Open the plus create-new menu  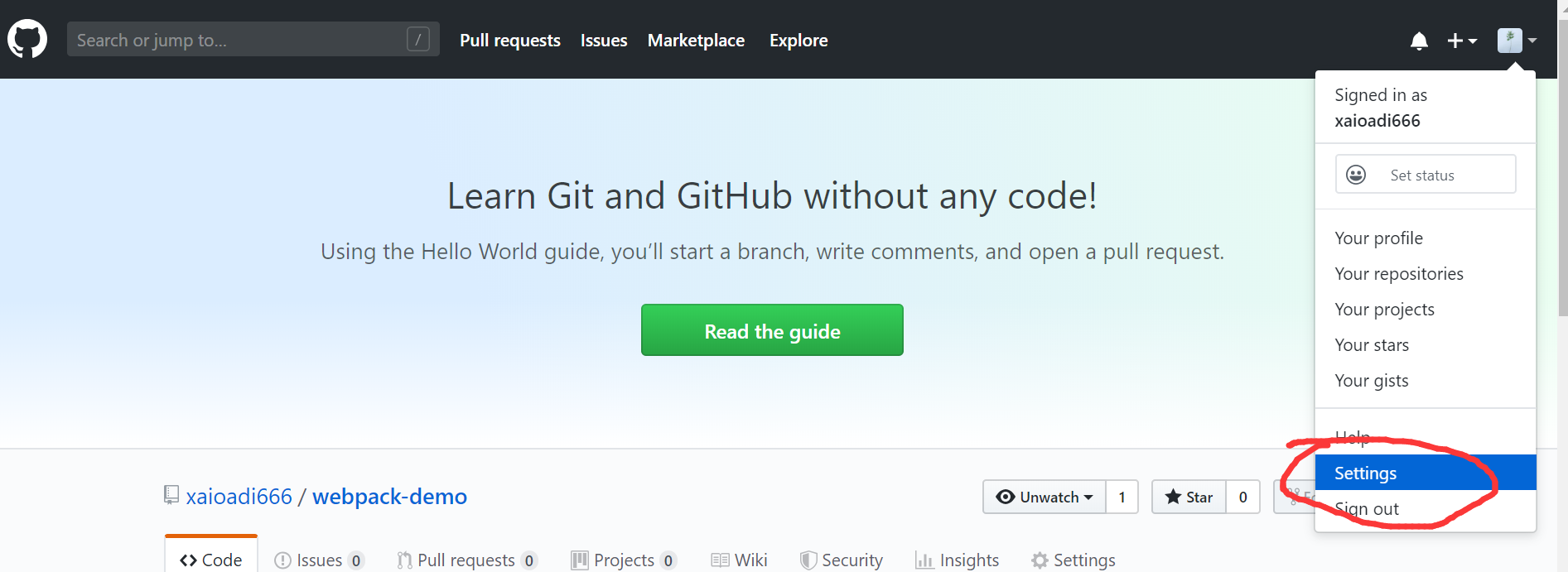point(1462,41)
